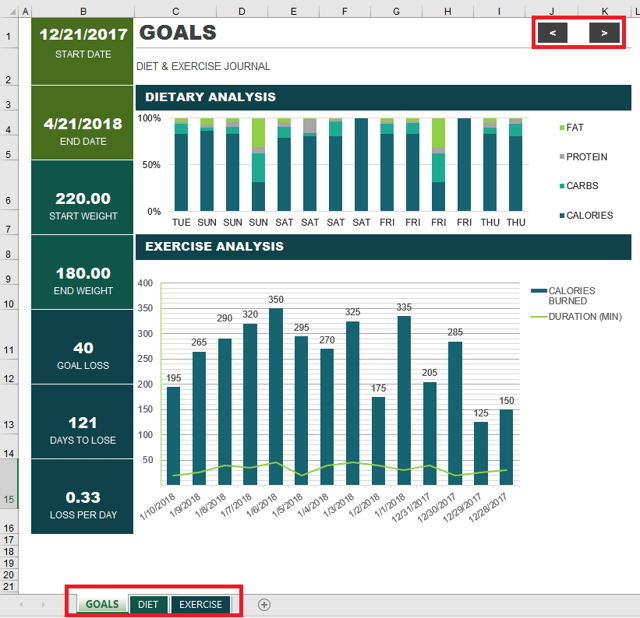This screenshot has width=640, height=618.
Task: Select the GOALS sheet tab
Action: coord(102,605)
